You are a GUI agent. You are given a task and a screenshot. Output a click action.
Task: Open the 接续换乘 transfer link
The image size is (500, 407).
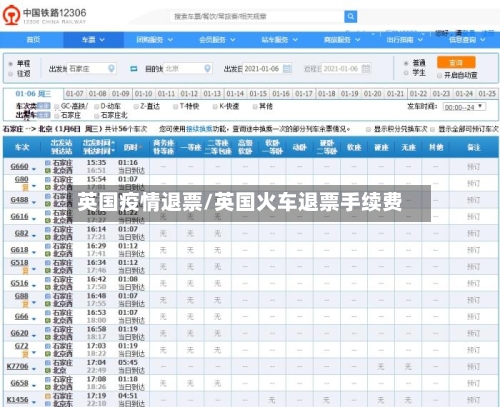199,129
